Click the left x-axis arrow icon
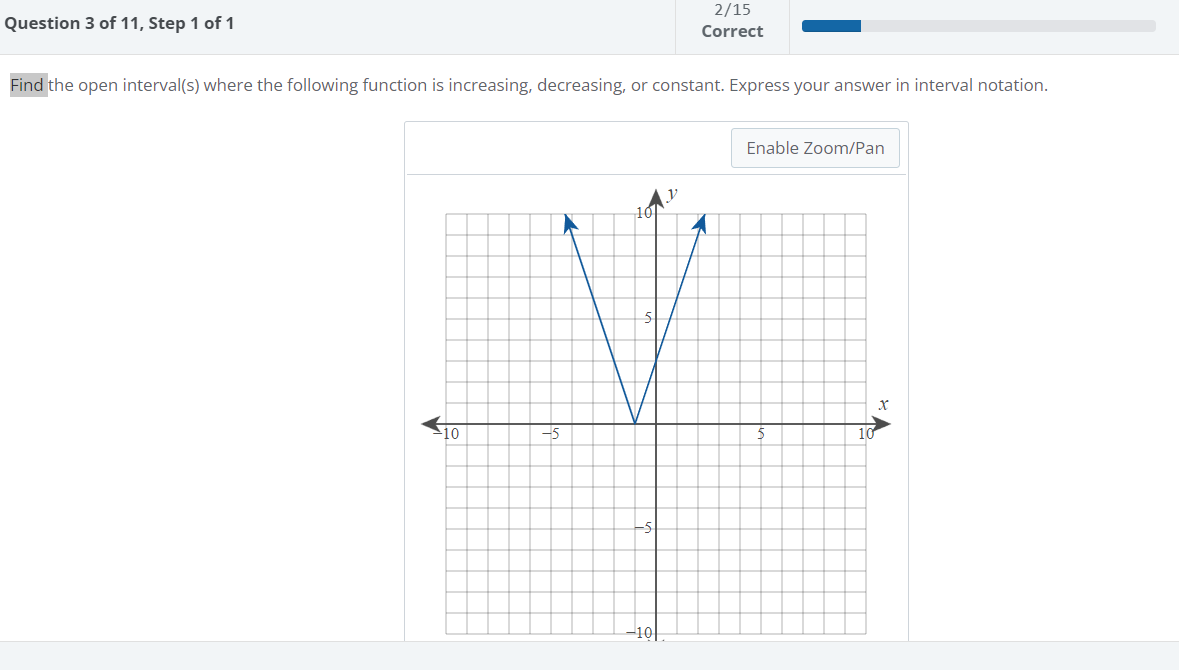Viewport: 1179px width, 670px height. tap(431, 423)
